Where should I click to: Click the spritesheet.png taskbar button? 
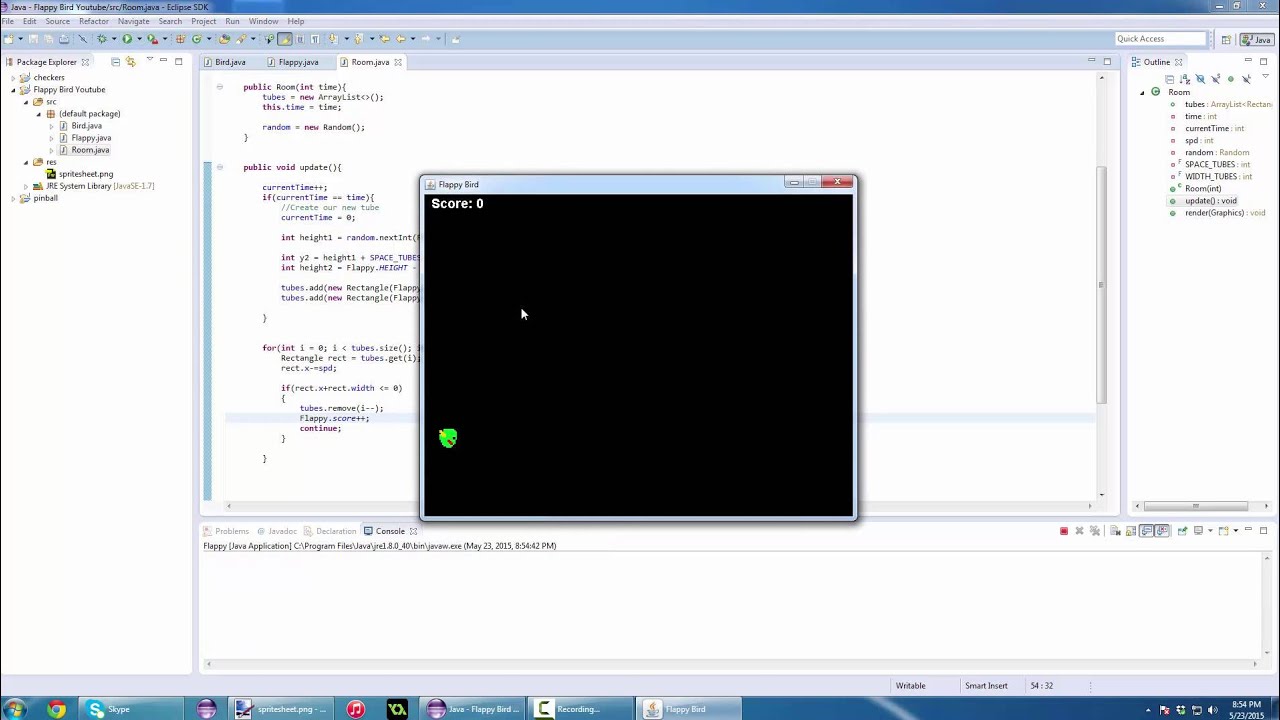[281, 709]
